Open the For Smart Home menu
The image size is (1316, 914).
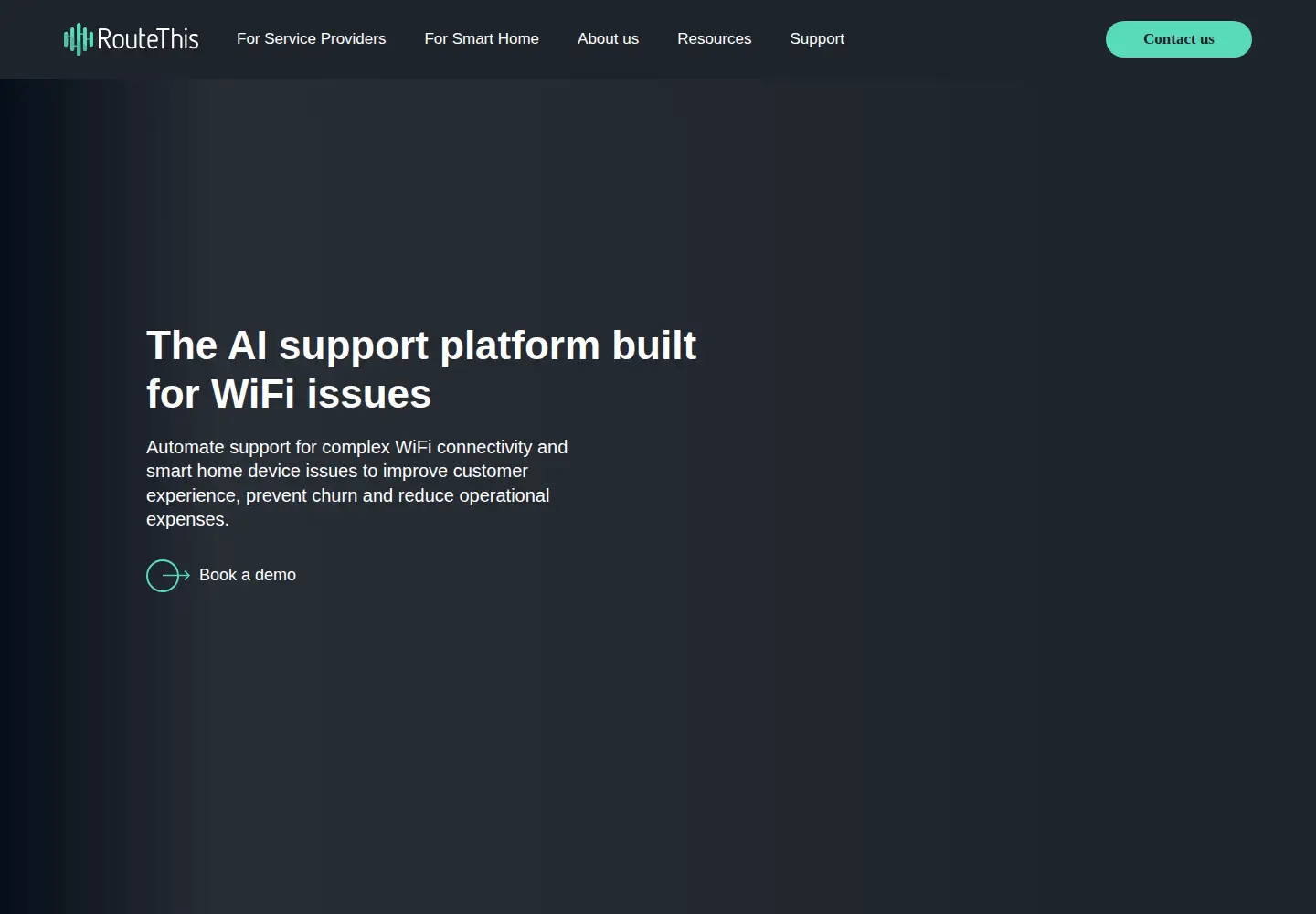482,38
